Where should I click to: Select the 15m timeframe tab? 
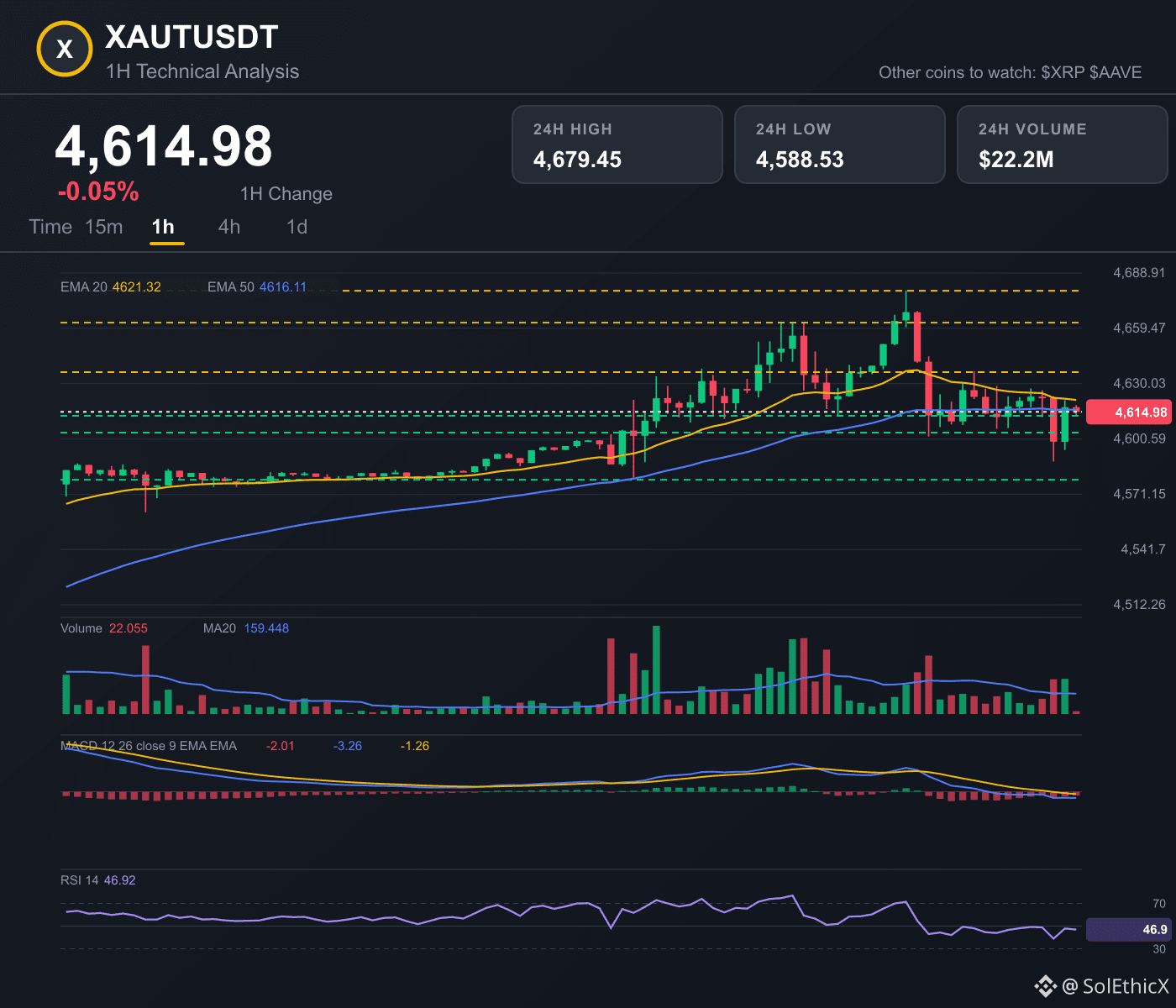pos(104,227)
